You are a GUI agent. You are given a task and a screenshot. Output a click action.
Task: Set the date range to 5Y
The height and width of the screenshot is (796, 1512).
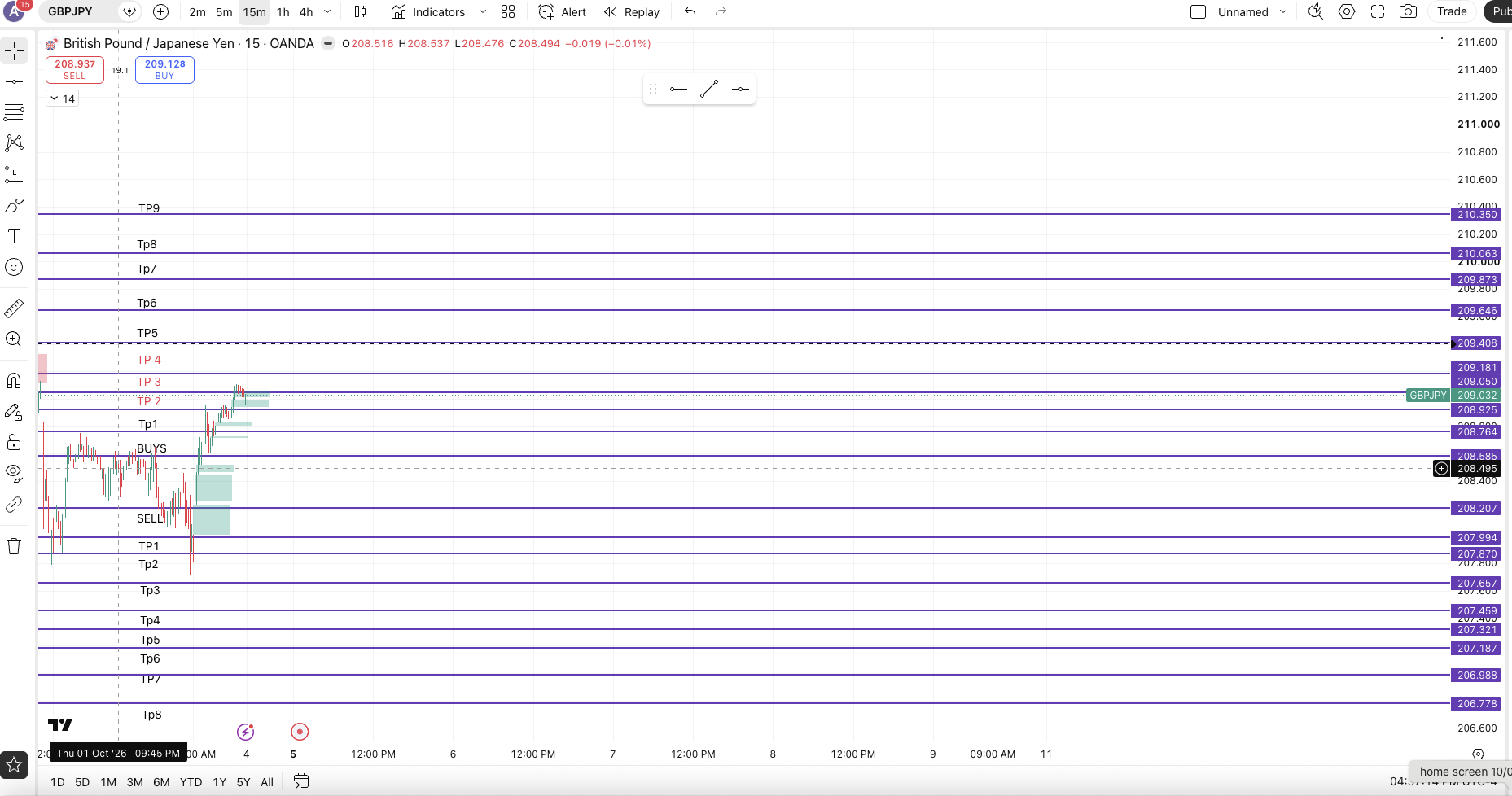tap(243, 782)
